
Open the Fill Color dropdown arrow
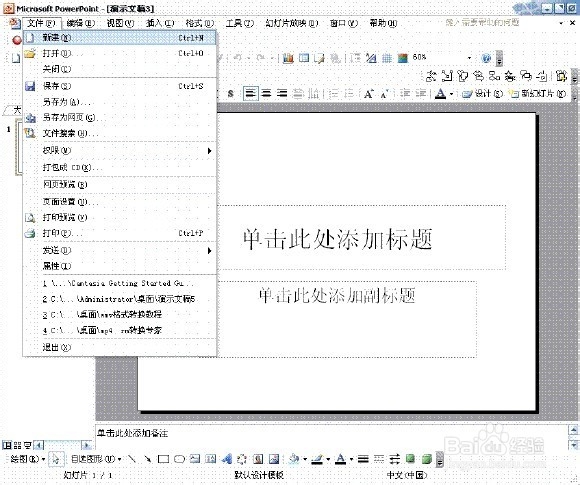point(305,459)
